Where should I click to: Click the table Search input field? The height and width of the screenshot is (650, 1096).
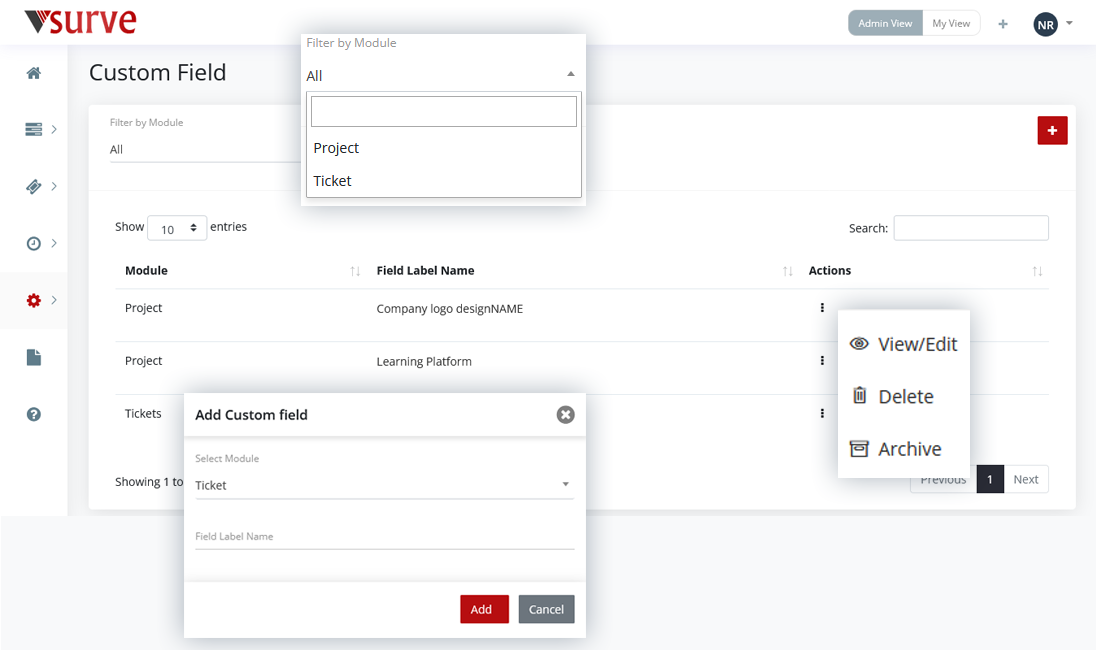(x=971, y=228)
